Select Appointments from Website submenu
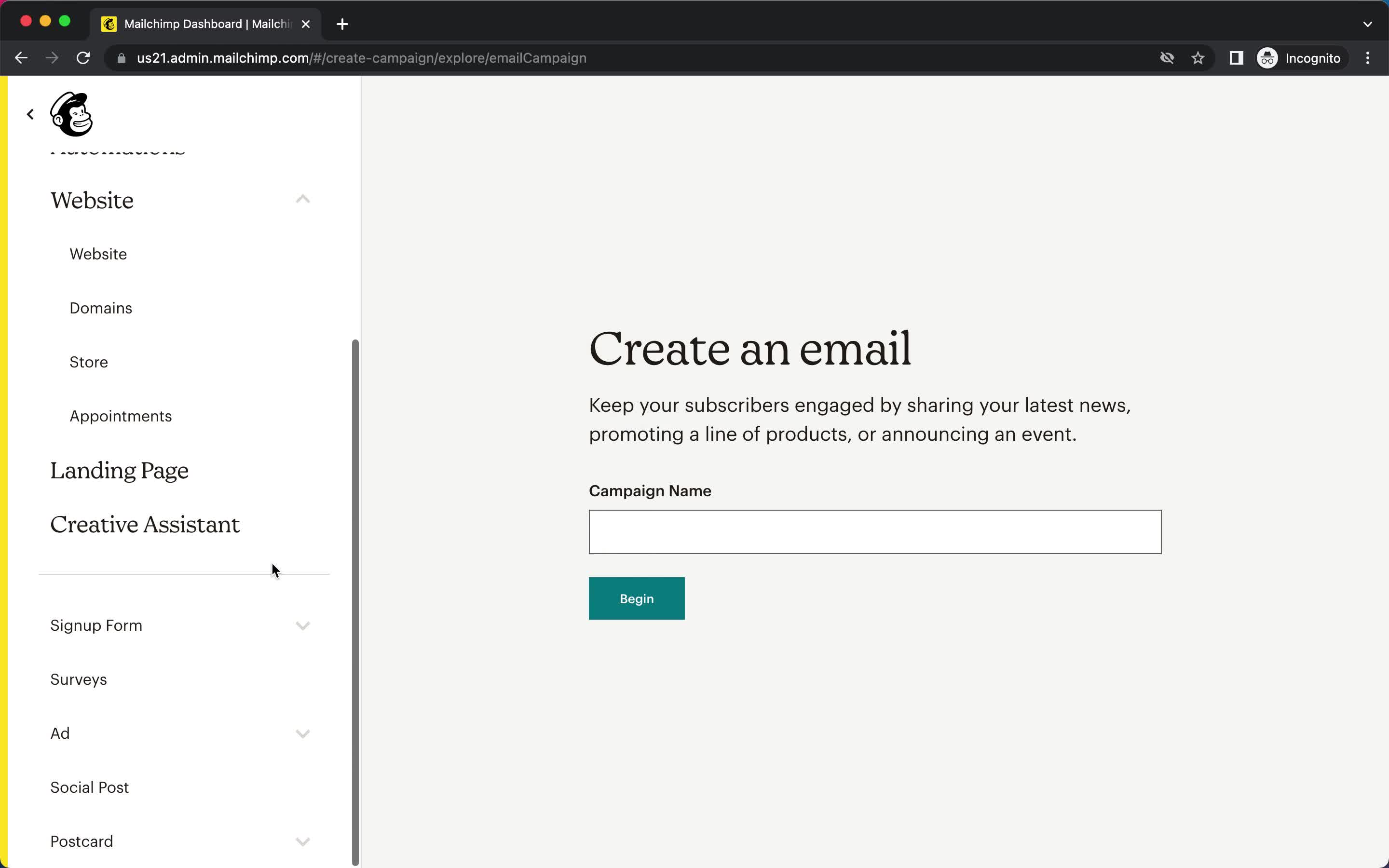Screen dimensions: 1389x868 click(120, 416)
